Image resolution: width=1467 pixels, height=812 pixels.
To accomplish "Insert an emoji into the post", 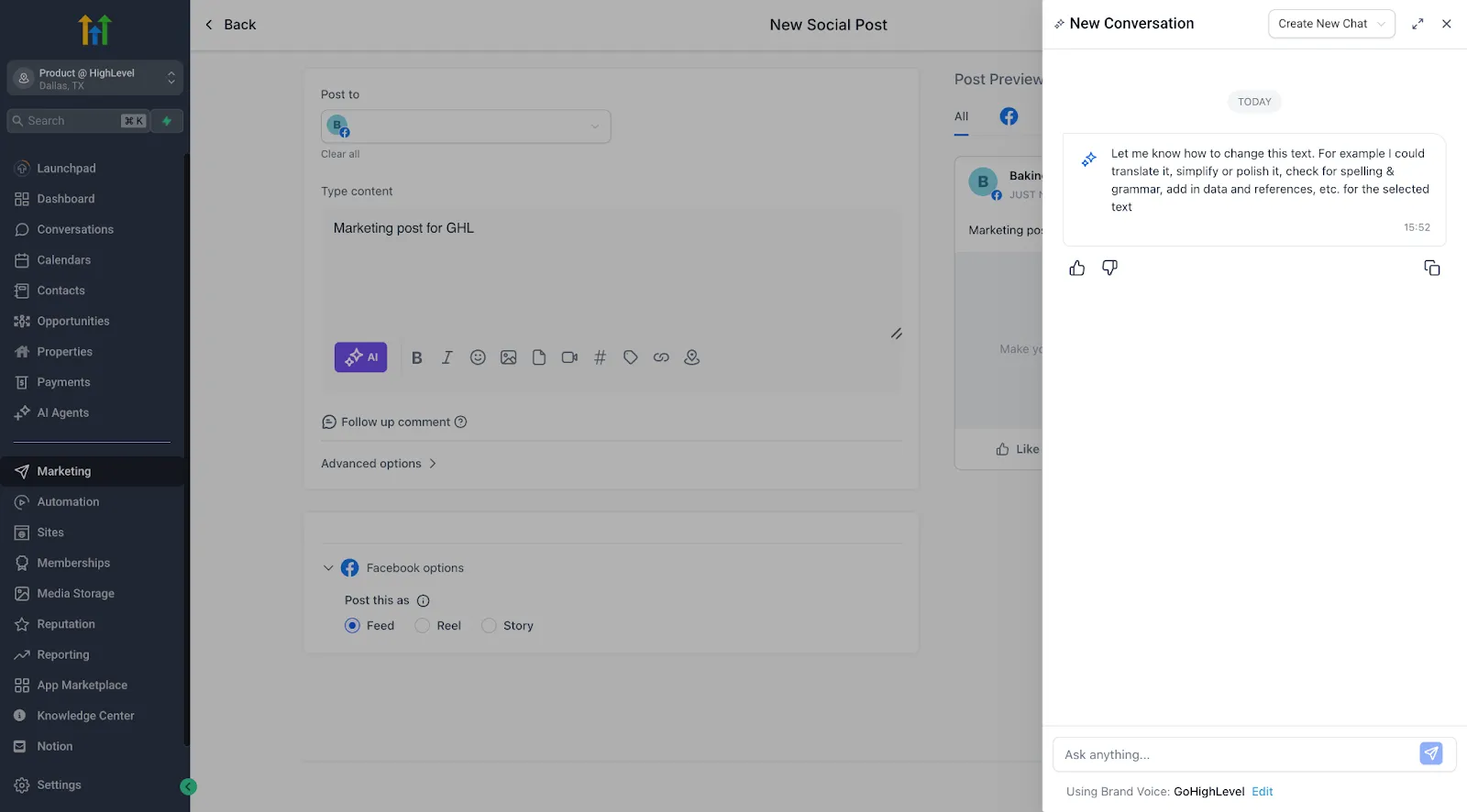I will pyautogui.click(x=478, y=357).
